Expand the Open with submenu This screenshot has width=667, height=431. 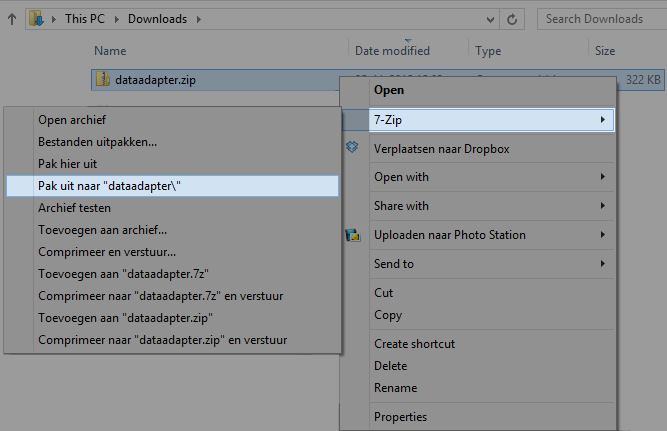(602, 177)
